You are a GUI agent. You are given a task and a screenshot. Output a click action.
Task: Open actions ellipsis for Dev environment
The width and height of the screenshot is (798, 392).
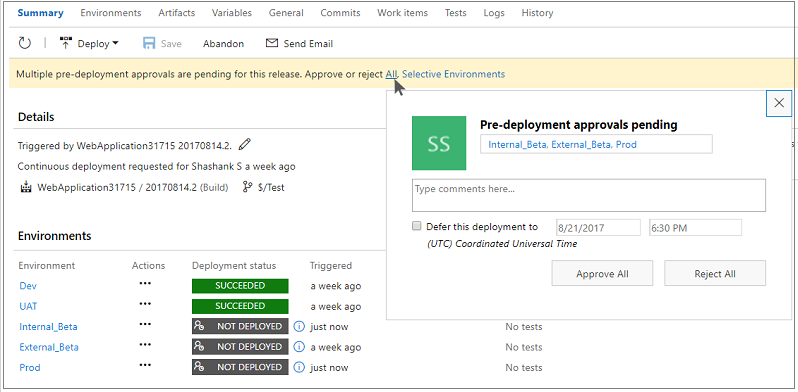[x=145, y=283]
